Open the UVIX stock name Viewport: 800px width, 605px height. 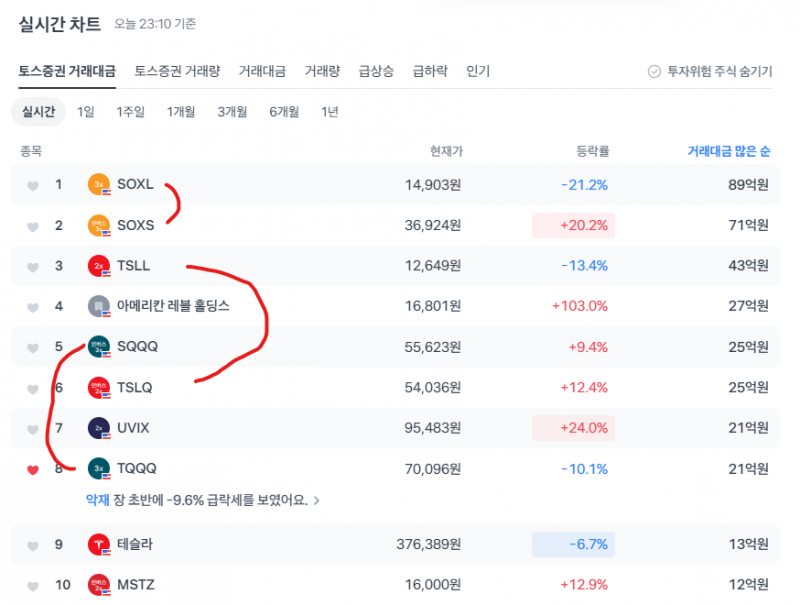click(x=133, y=427)
